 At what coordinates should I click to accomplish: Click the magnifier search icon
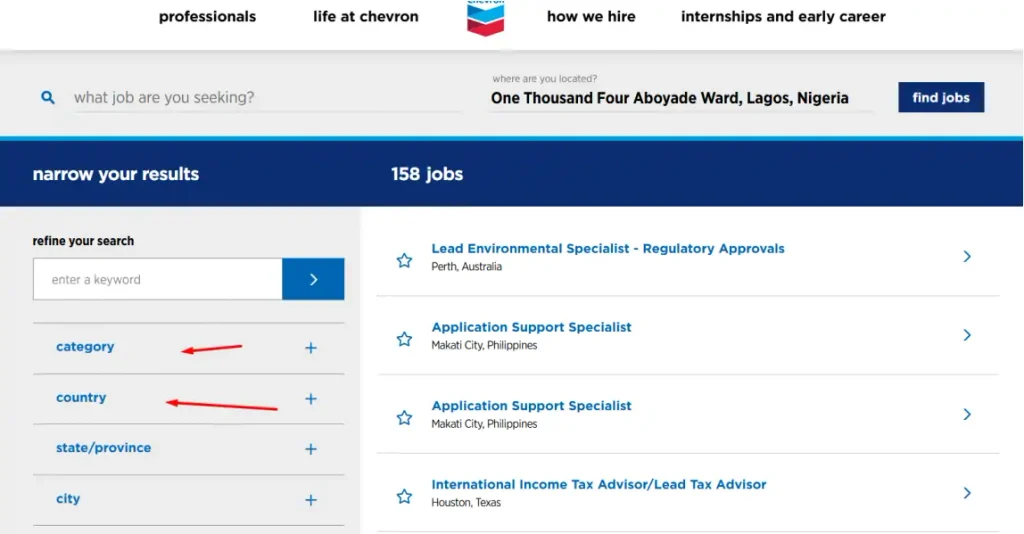pos(48,98)
